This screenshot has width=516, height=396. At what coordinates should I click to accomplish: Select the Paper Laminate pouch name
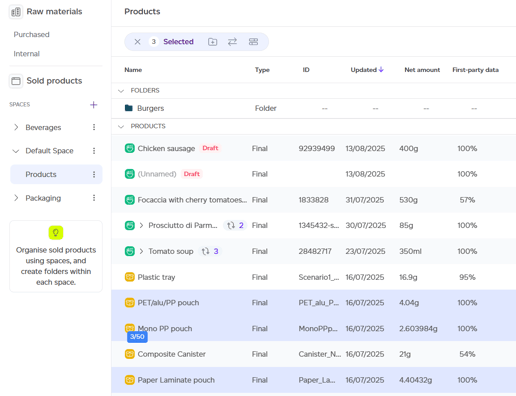point(176,380)
